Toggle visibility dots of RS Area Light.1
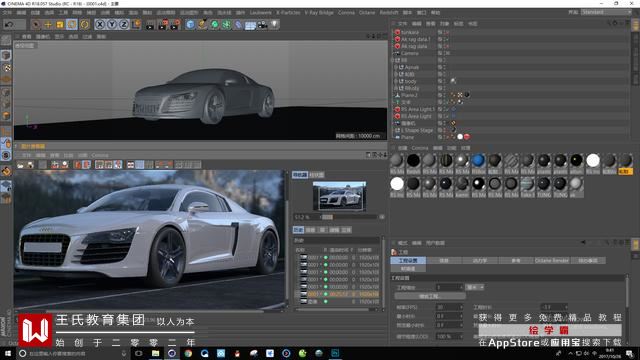 (x=446, y=109)
